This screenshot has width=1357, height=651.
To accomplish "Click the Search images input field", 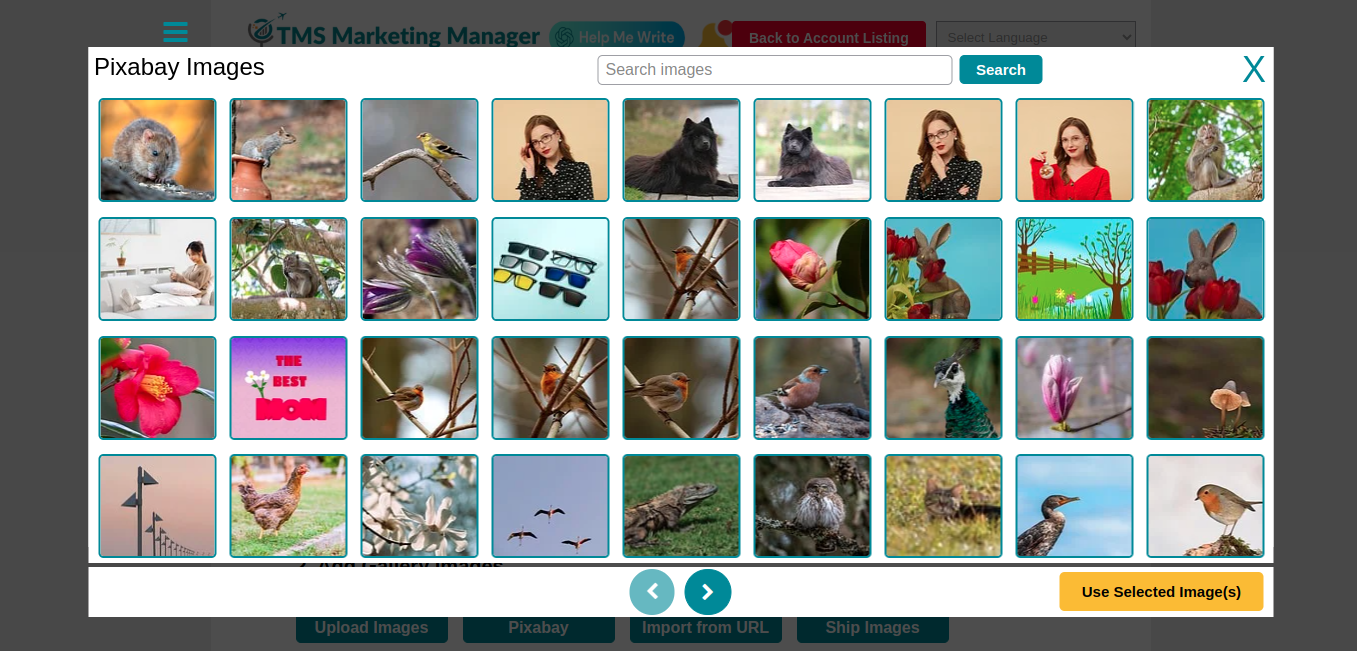I will [774, 69].
